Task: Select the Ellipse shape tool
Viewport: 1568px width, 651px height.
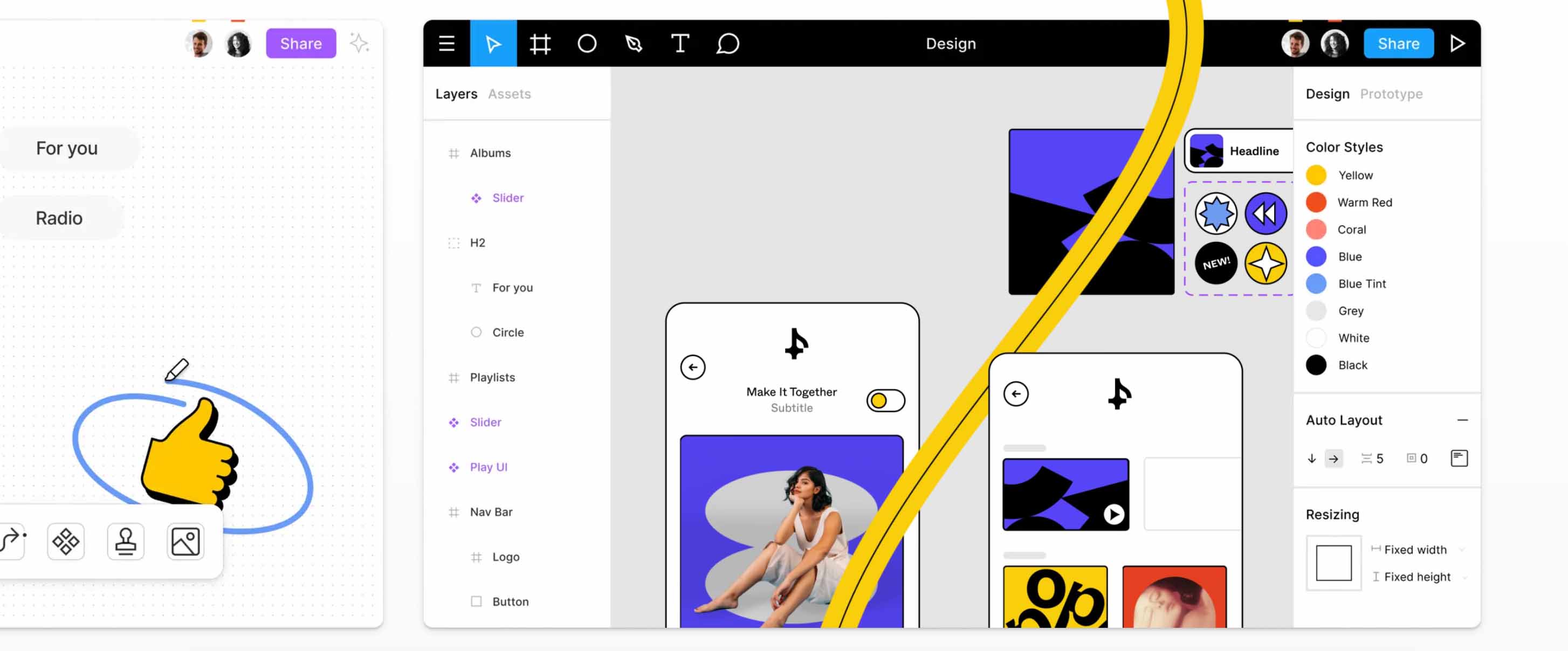Action: tap(587, 43)
